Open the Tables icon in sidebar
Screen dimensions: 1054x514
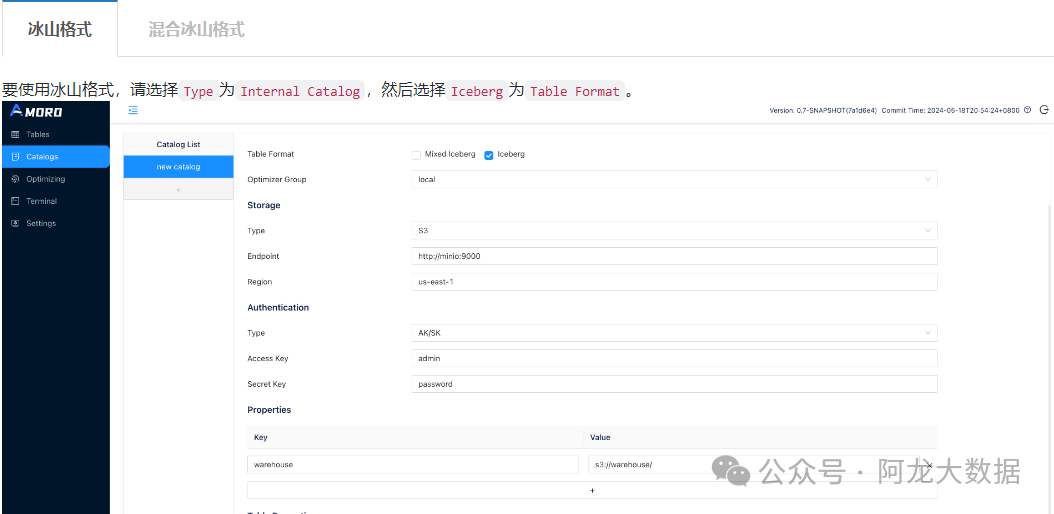point(15,134)
